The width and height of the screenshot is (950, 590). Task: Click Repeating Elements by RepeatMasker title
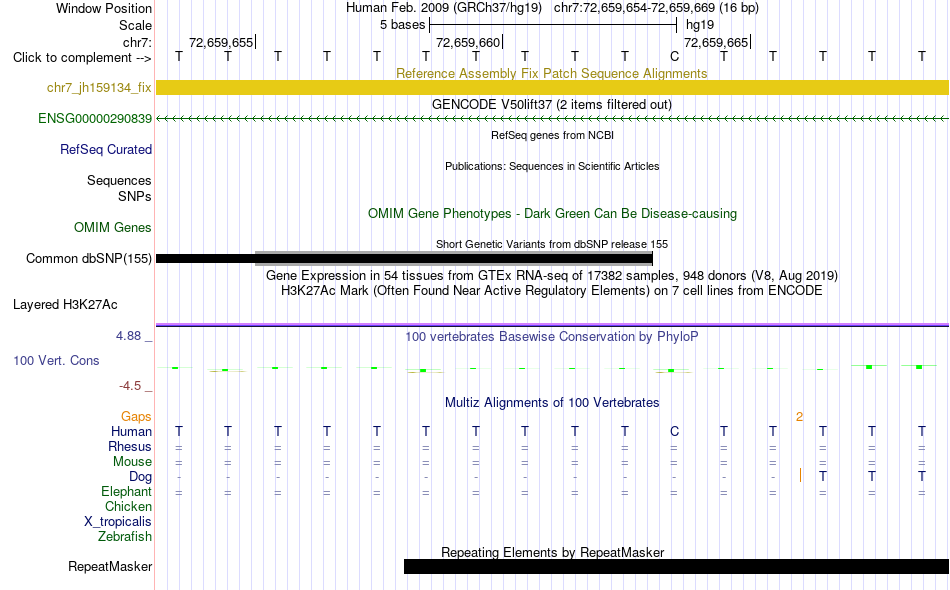[553, 552]
